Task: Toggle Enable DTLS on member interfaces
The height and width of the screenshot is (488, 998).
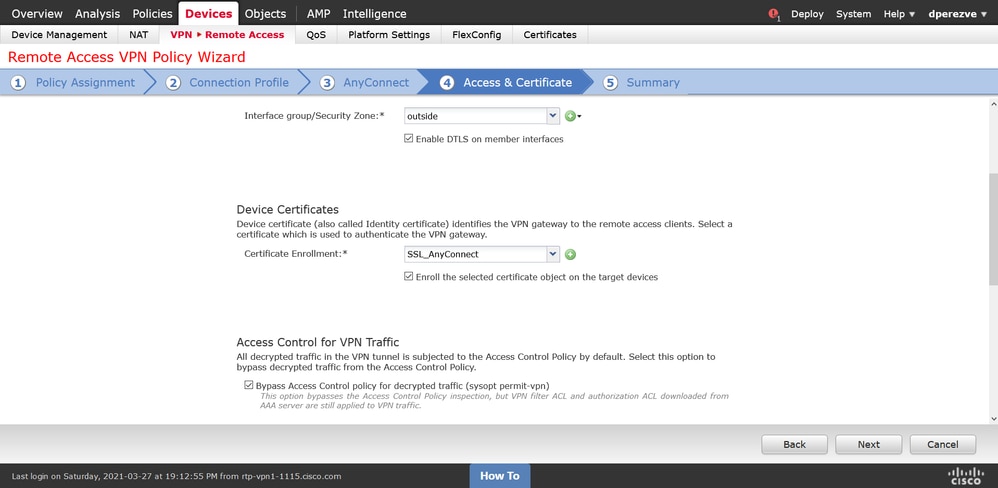Action: point(409,139)
